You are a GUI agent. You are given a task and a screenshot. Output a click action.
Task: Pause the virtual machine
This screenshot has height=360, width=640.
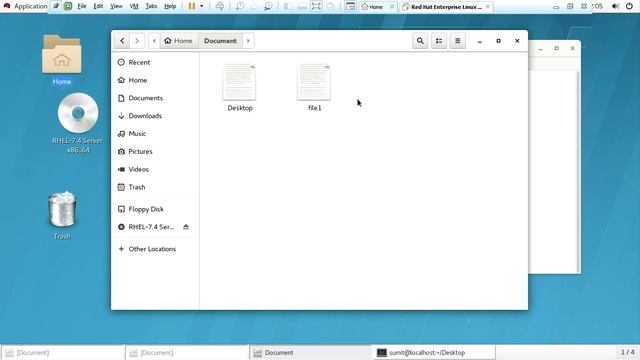tap(191, 6)
